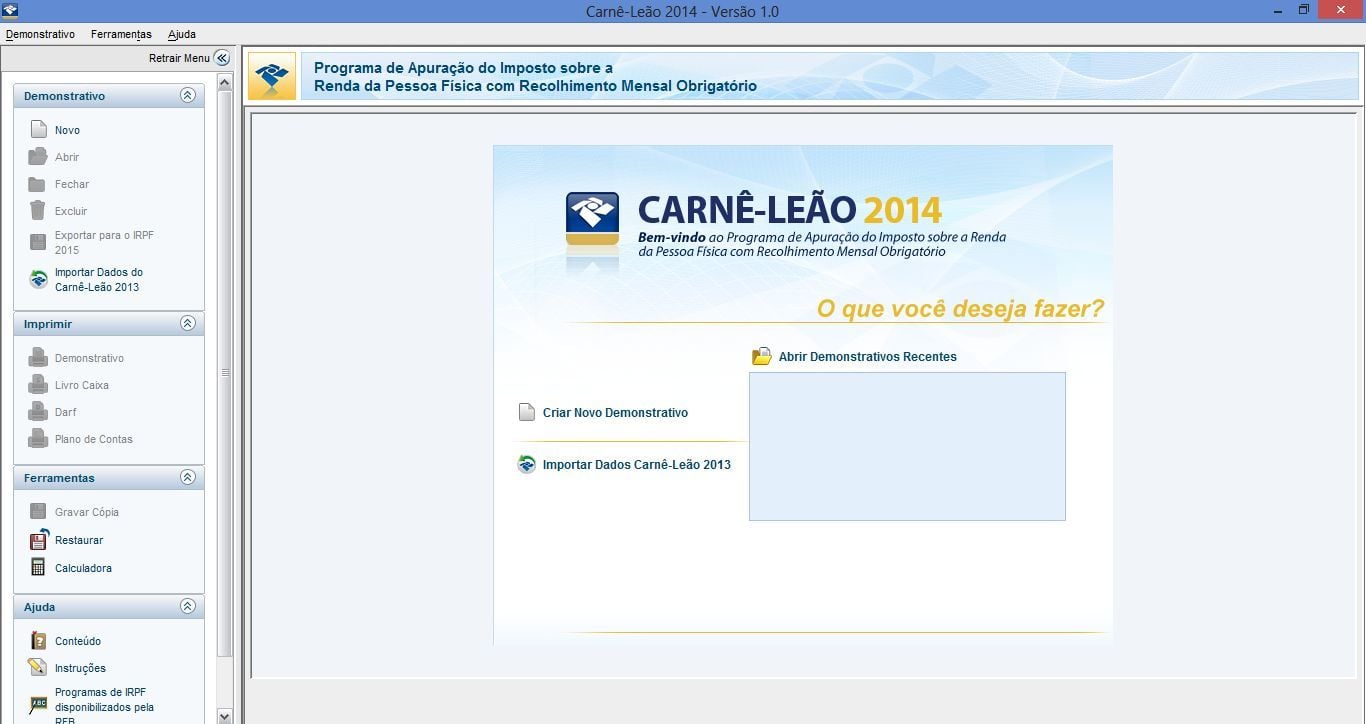Open the Ferramentas menu in the menu bar
This screenshot has height=724, width=1366.
click(121, 34)
